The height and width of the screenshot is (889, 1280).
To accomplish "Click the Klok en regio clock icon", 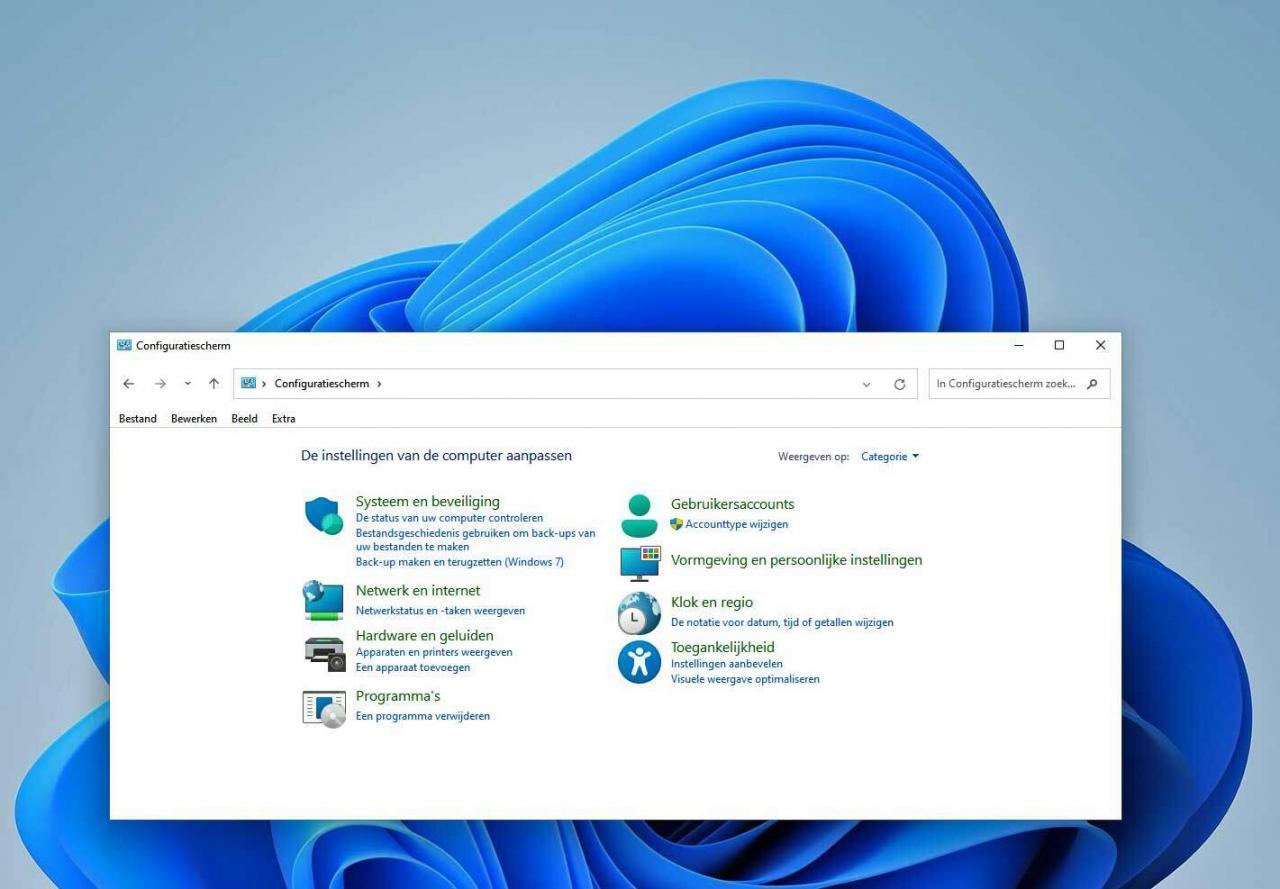I will tap(638, 613).
